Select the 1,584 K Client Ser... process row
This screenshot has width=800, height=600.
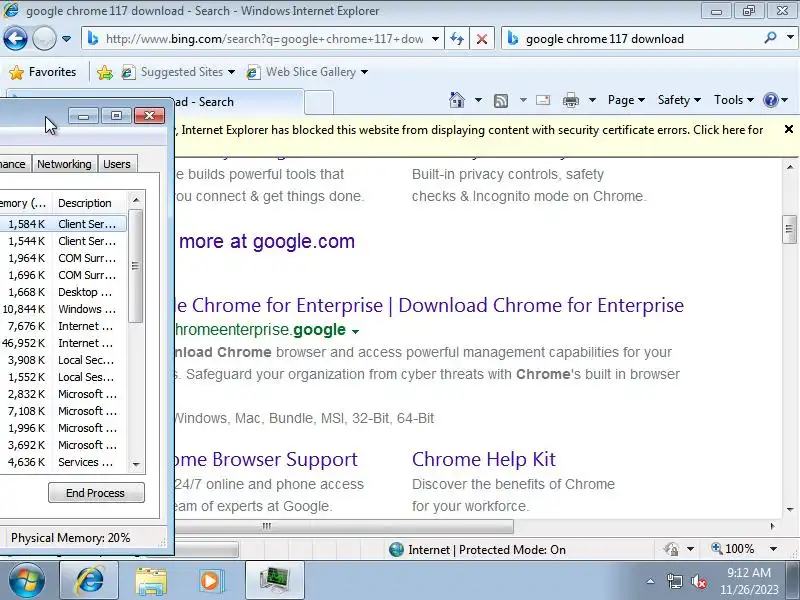62,224
